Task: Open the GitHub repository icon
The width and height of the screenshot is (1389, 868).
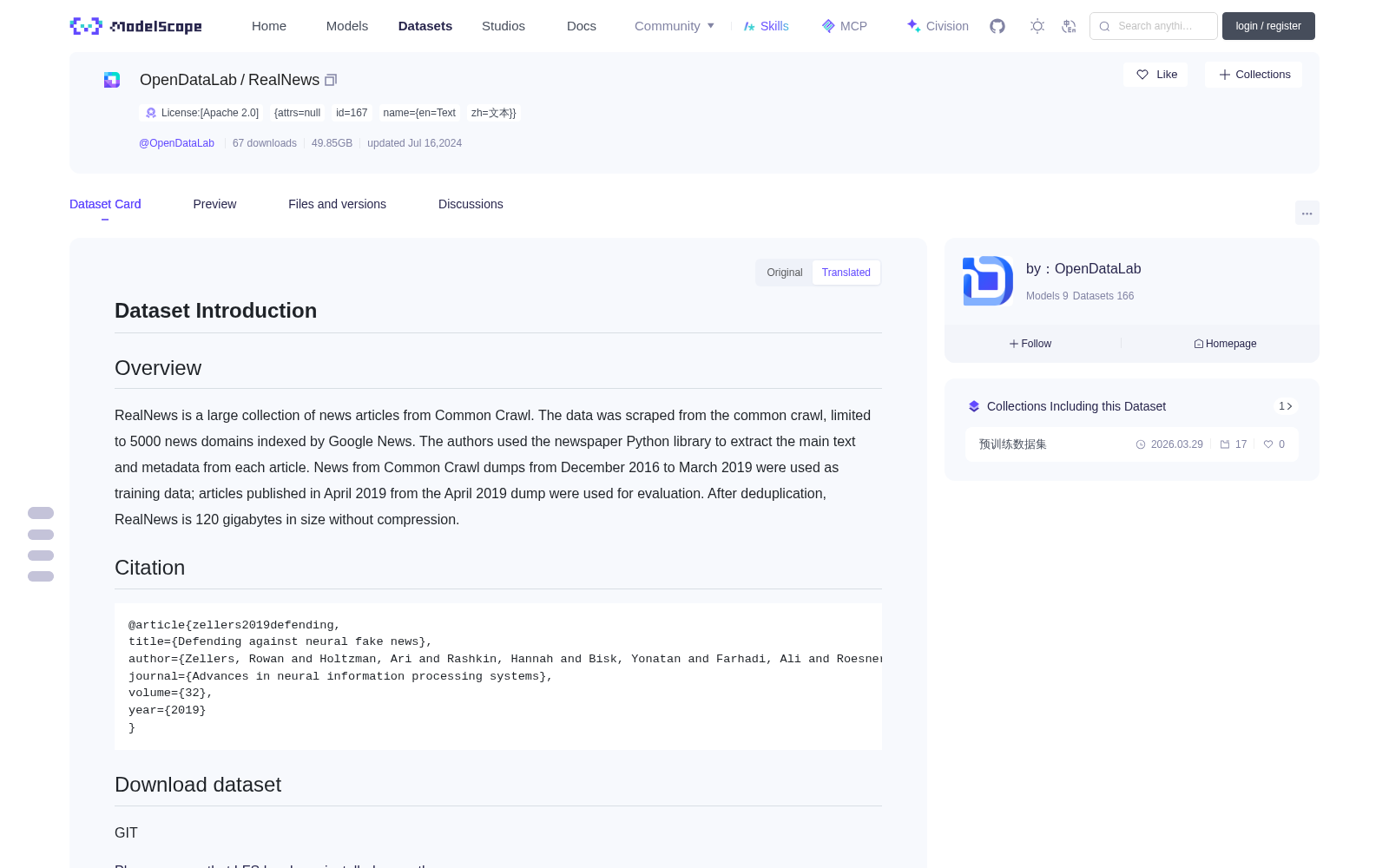Action: click(x=997, y=26)
